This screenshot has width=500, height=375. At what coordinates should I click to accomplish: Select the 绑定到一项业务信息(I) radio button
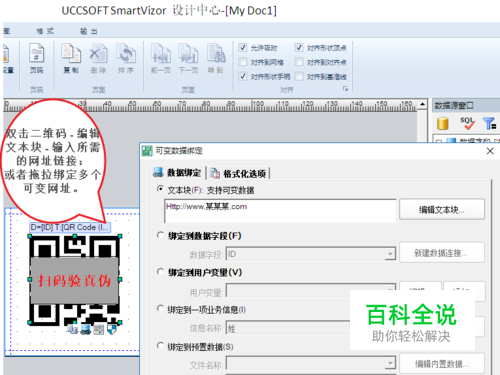[160, 309]
